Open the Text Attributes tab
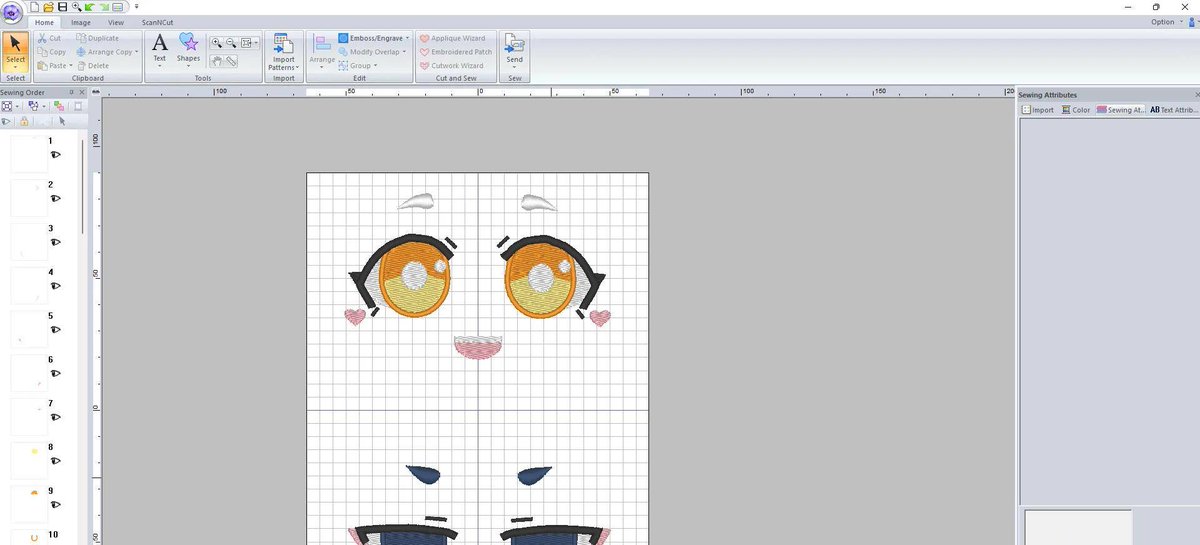The width and height of the screenshot is (1200, 545). point(1174,110)
